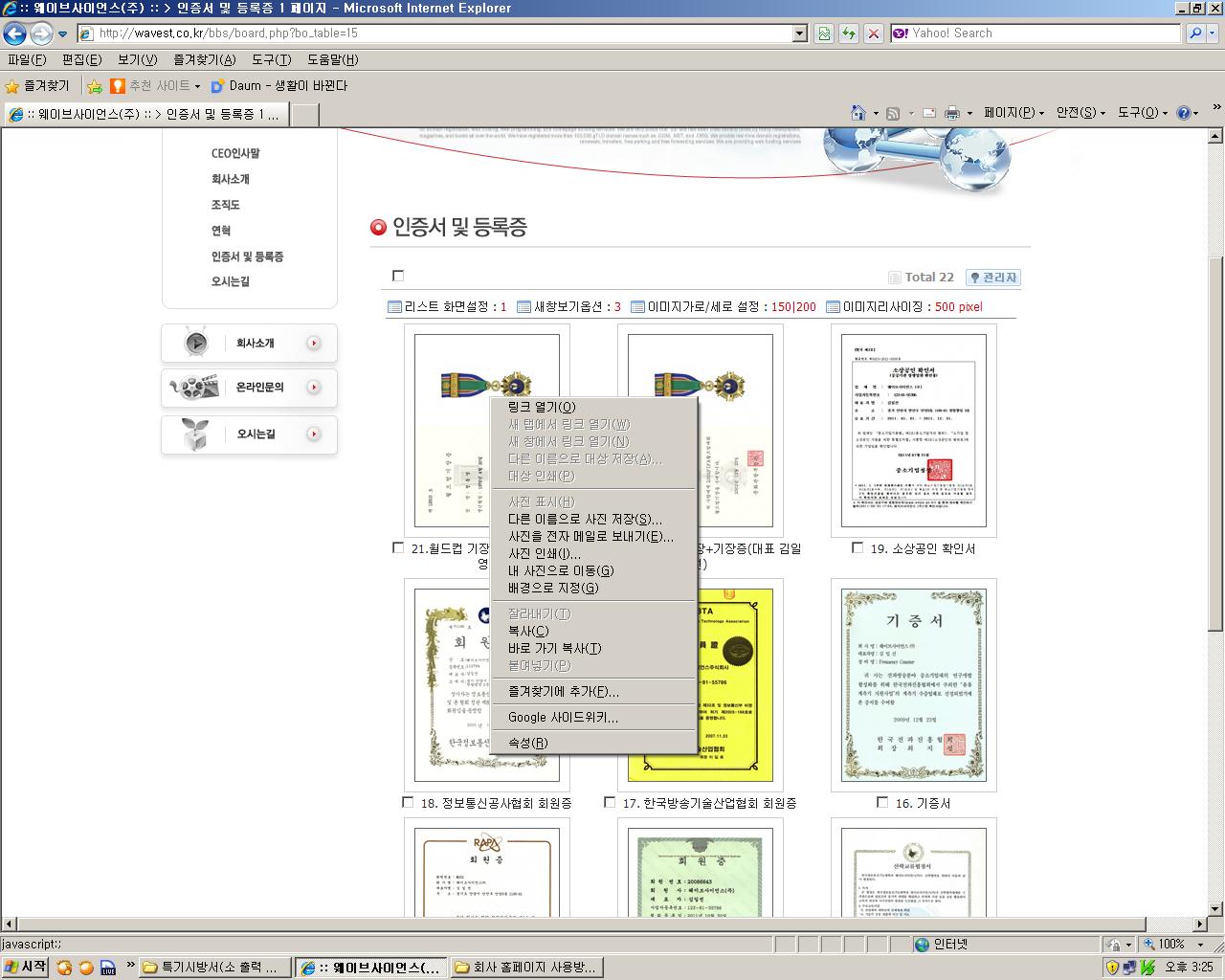Click the Windows 시작 start button
The width and height of the screenshot is (1225, 980).
[x=25, y=968]
